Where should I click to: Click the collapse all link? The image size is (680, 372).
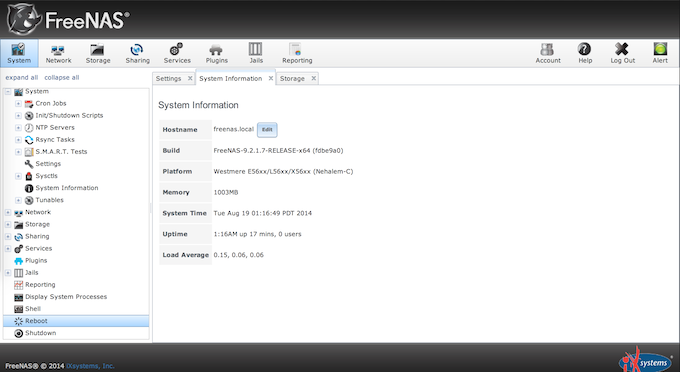62,78
